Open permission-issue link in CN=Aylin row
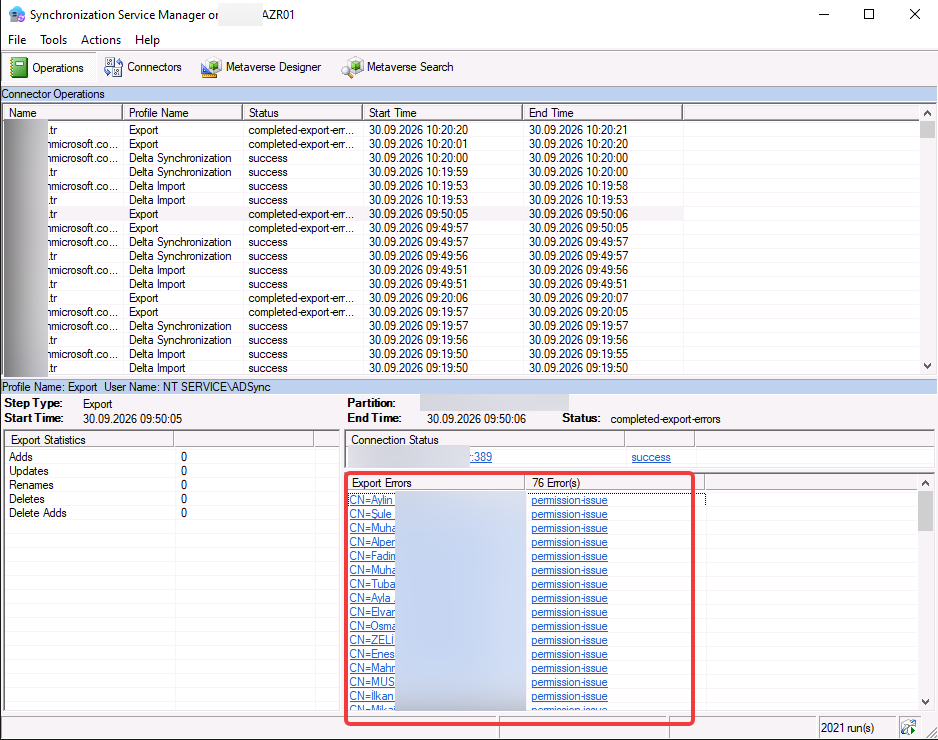Screen dimensions: 938x740 [x=569, y=500]
